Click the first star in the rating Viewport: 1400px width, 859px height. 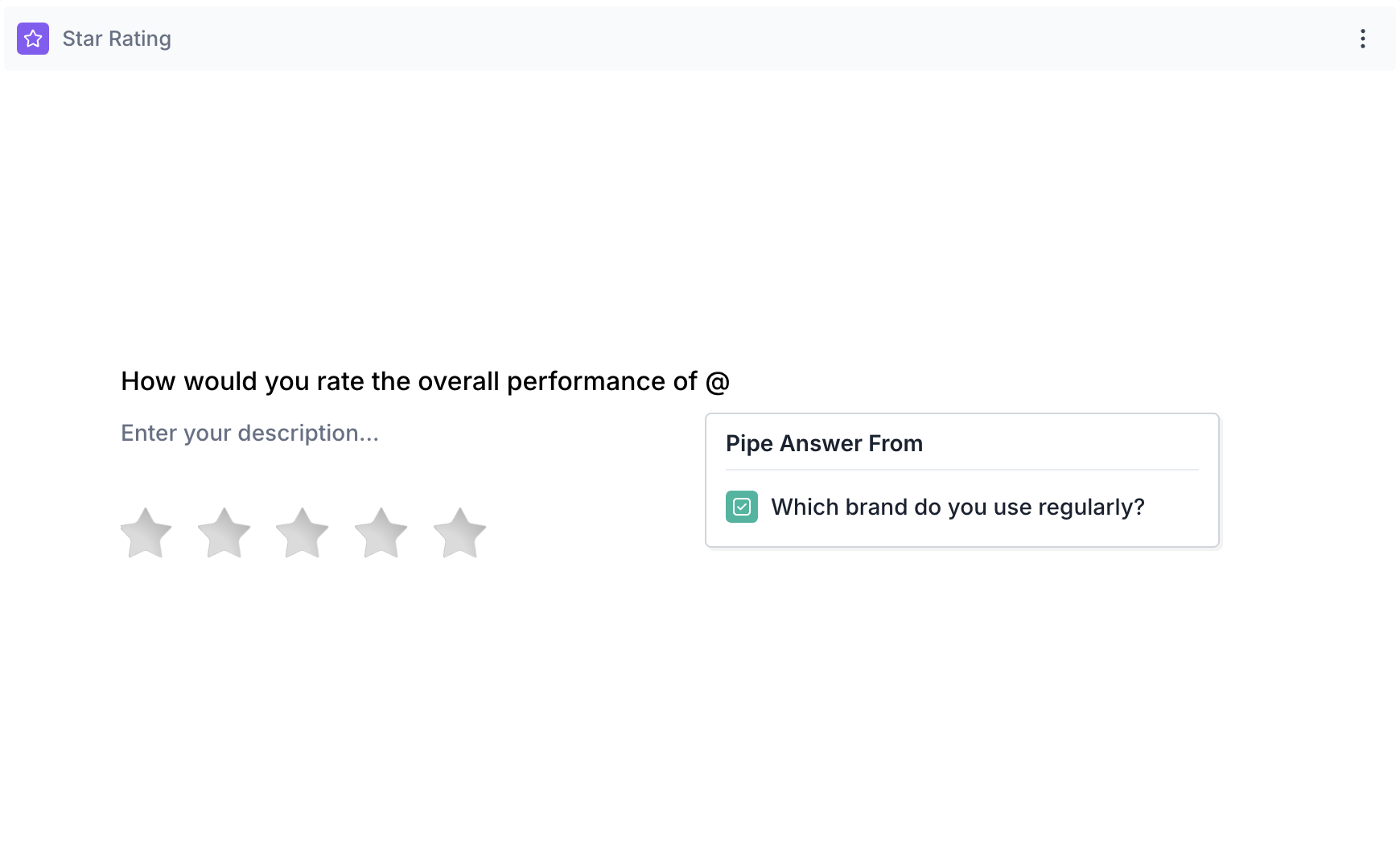pyautogui.click(x=146, y=532)
